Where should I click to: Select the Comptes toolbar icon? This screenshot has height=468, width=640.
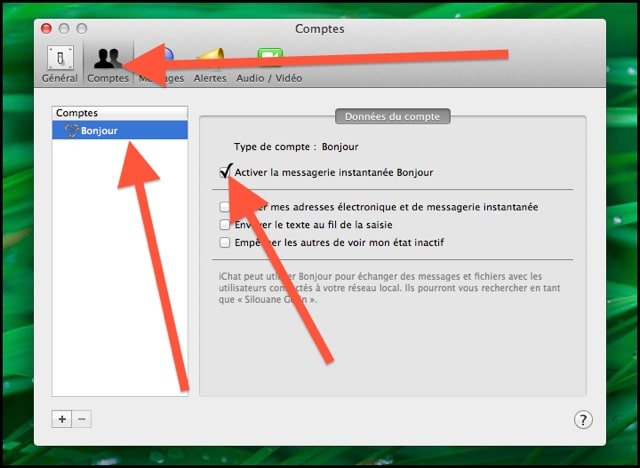point(108,64)
